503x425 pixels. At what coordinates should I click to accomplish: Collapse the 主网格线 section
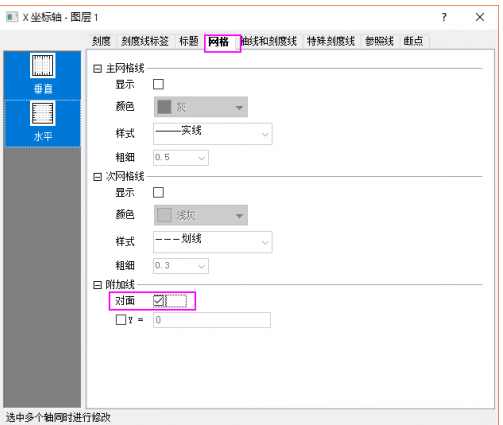(x=97, y=69)
